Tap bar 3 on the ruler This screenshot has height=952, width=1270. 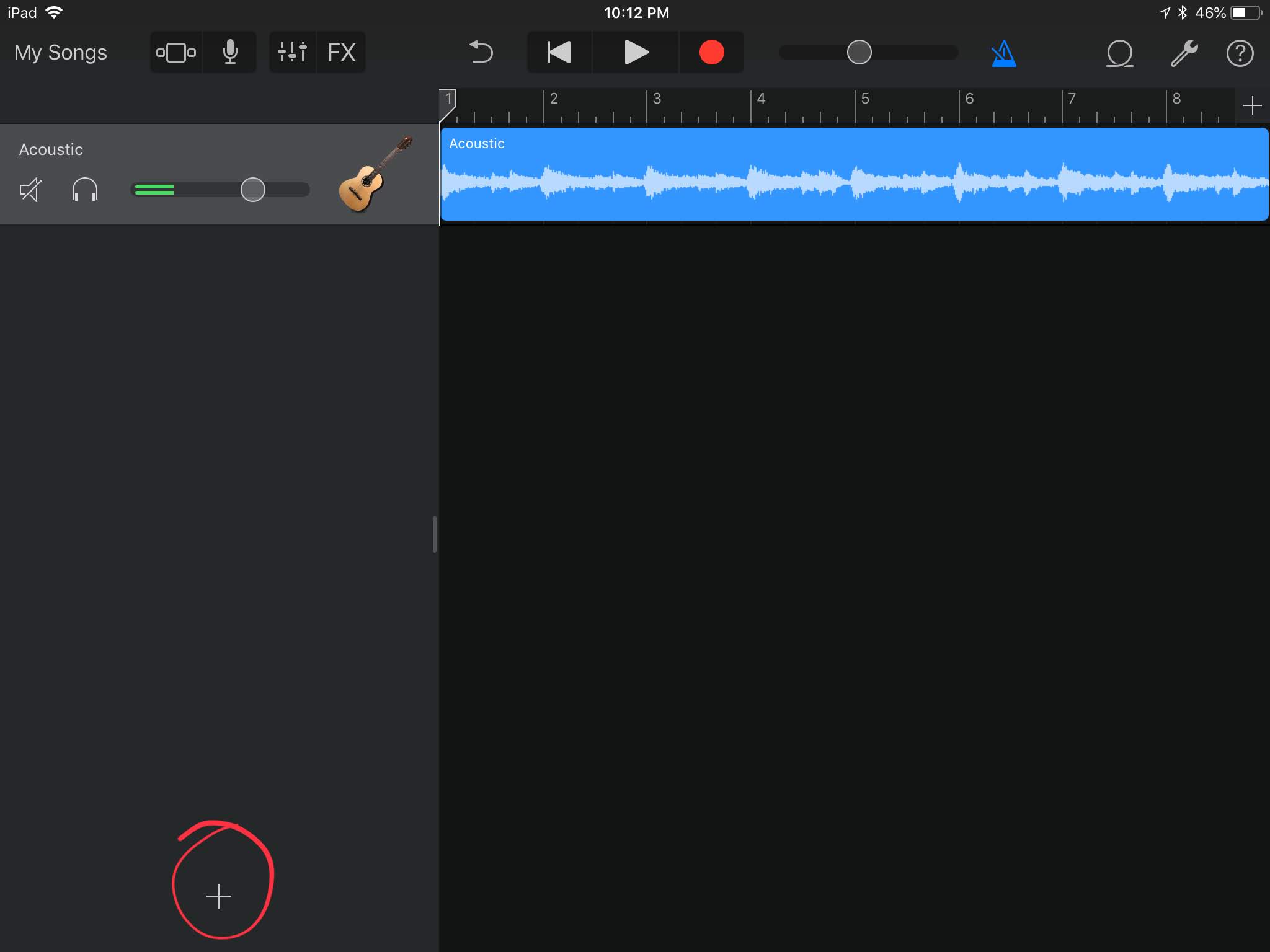pos(656,99)
